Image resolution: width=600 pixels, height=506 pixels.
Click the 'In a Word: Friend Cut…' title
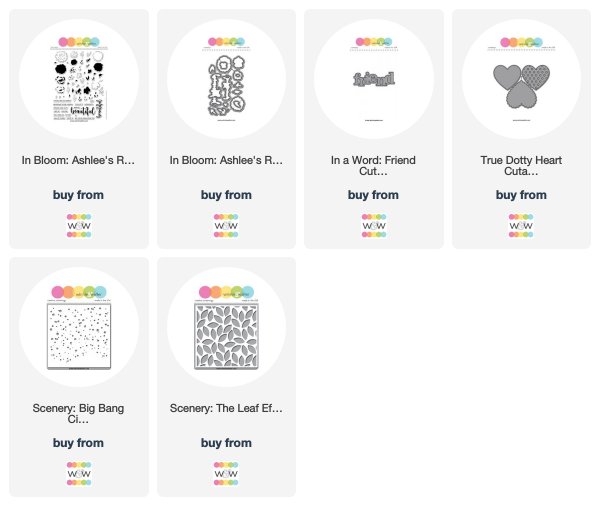pos(373,165)
